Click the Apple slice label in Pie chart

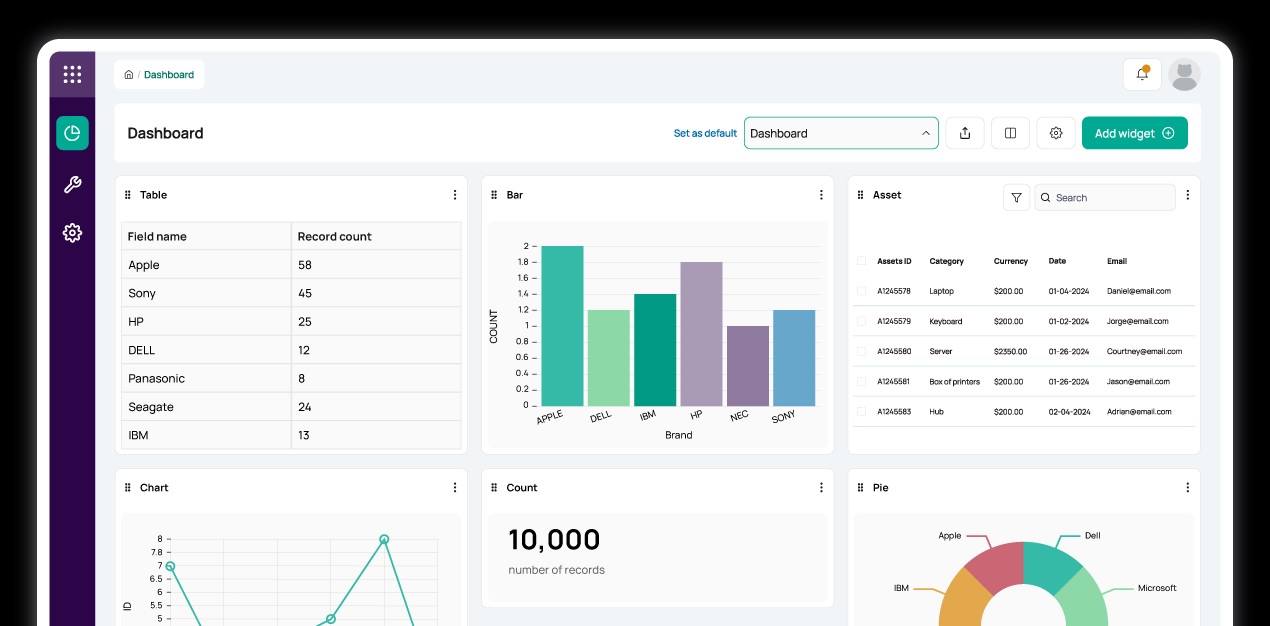(950, 536)
